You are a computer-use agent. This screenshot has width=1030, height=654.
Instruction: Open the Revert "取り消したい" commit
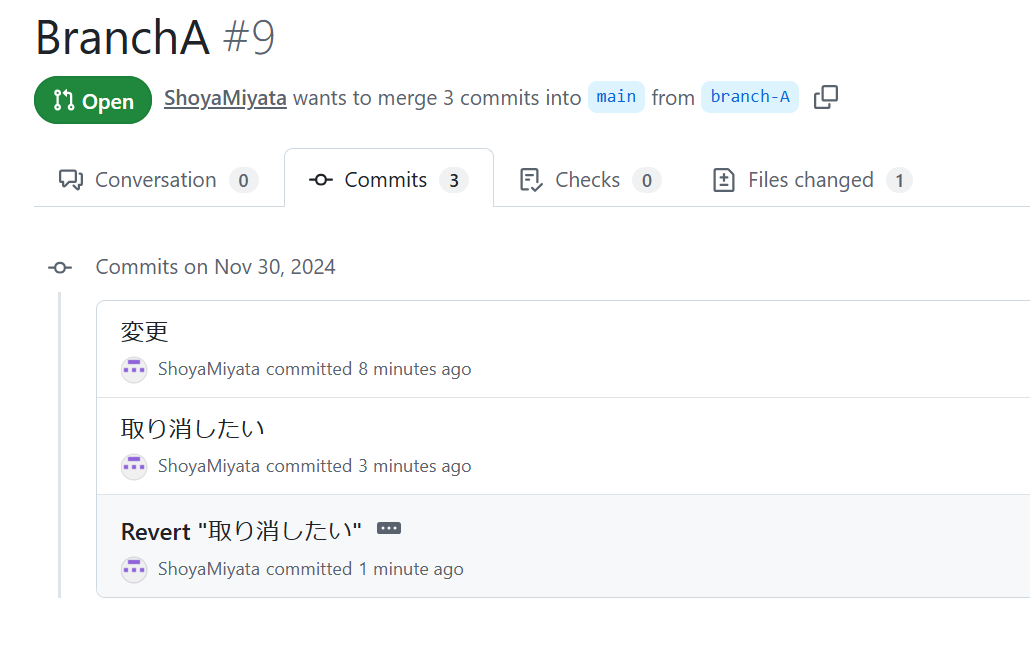click(x=241, y=531)
